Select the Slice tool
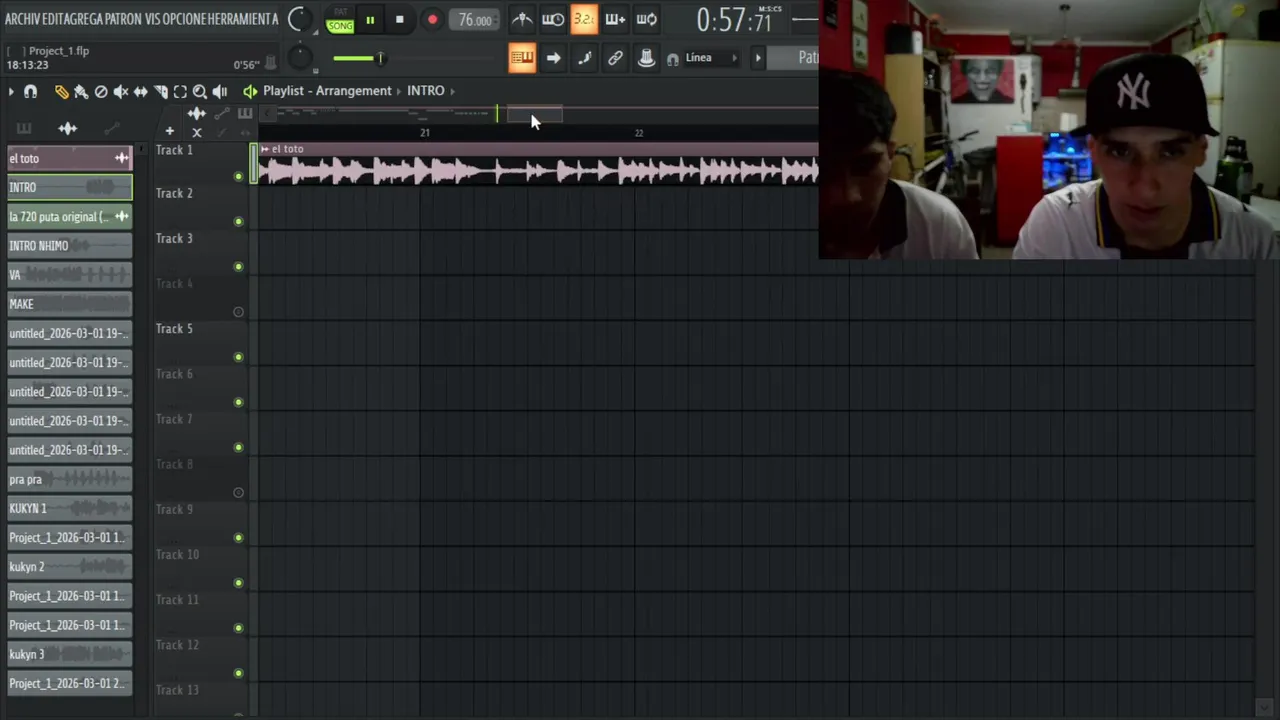This screenshot has height=720, width=1280. [x=161, y=92]
